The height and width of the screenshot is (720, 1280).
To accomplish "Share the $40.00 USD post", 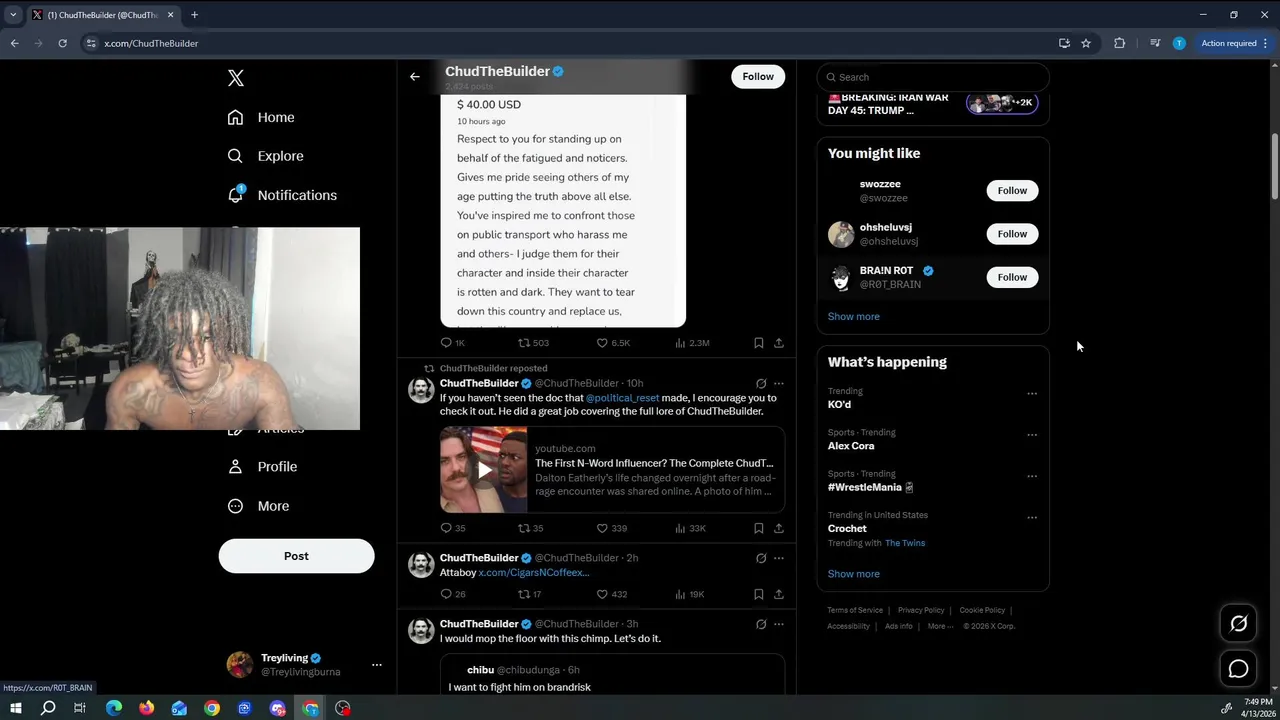I will pyautogui.click(x=779, y=343).
